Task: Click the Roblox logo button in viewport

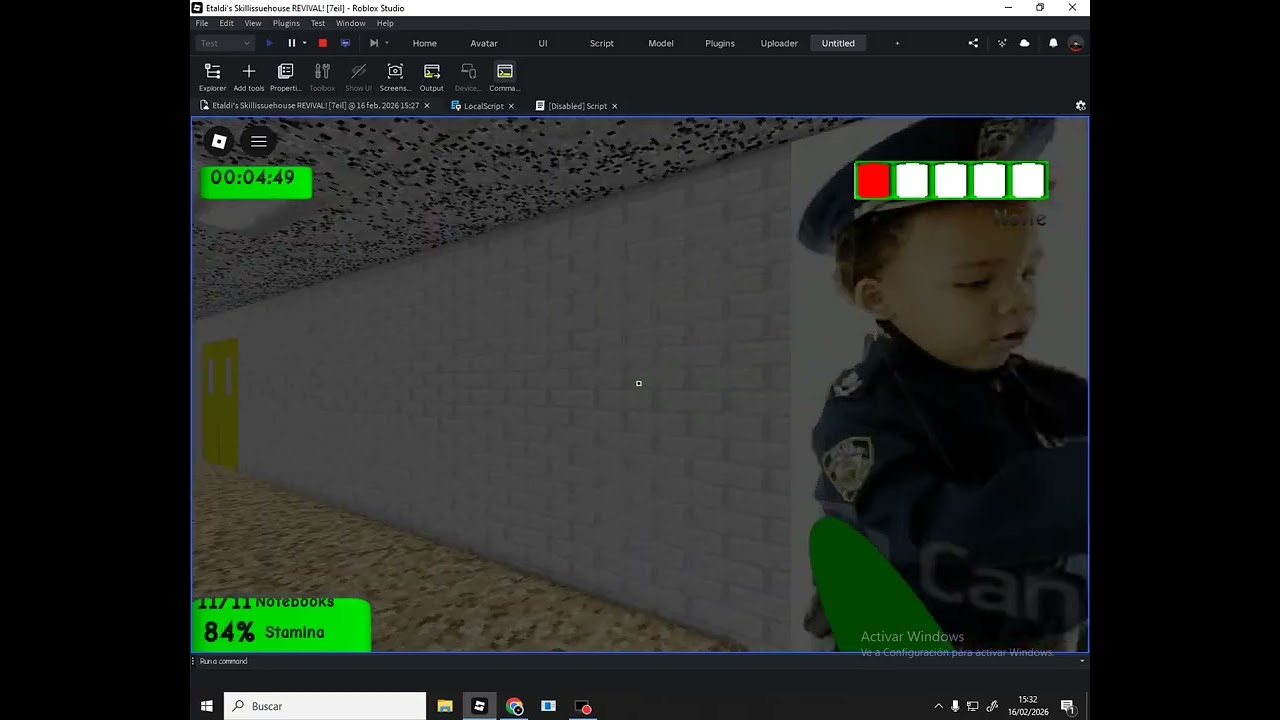Action: pyautogui.click(x=219, y=141)
